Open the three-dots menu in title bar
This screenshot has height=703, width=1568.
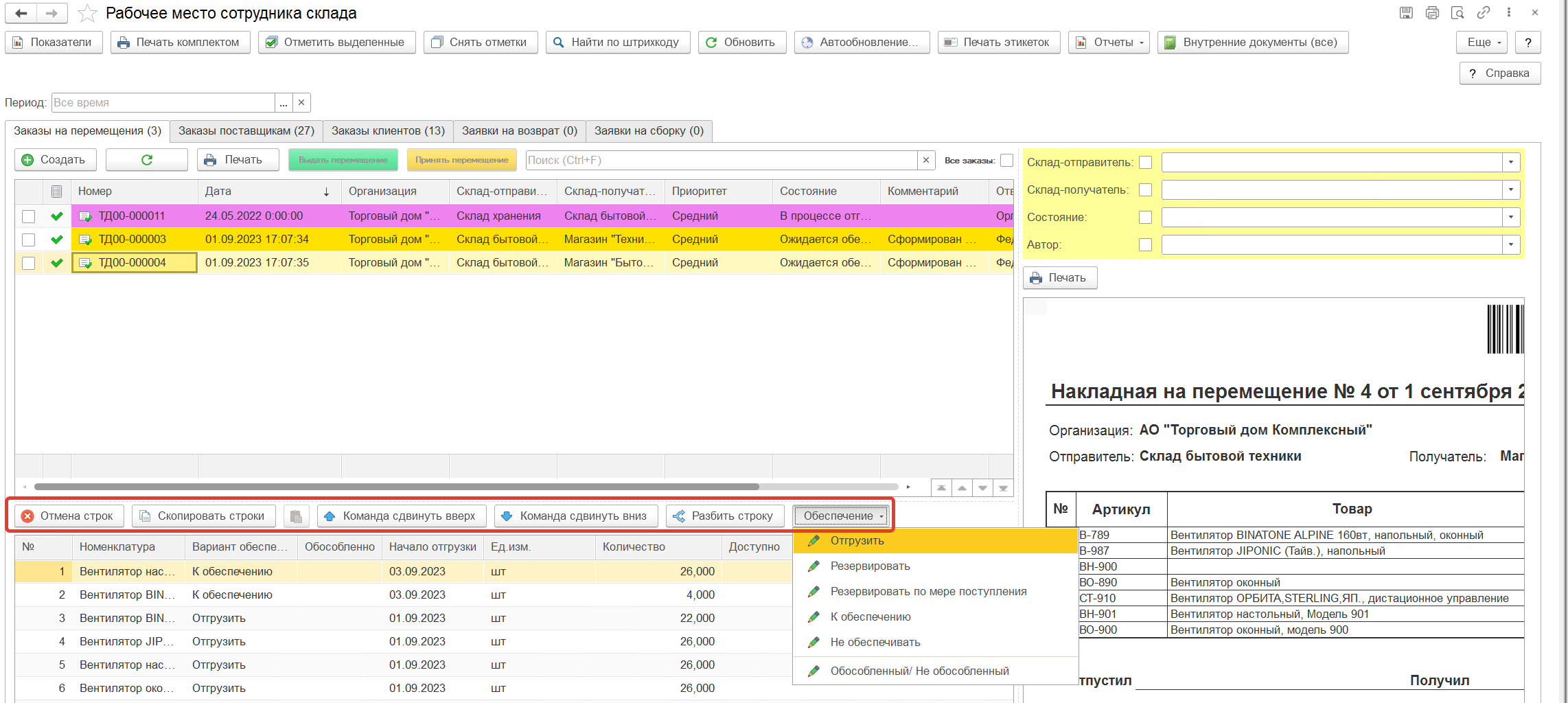point(1509,12)
